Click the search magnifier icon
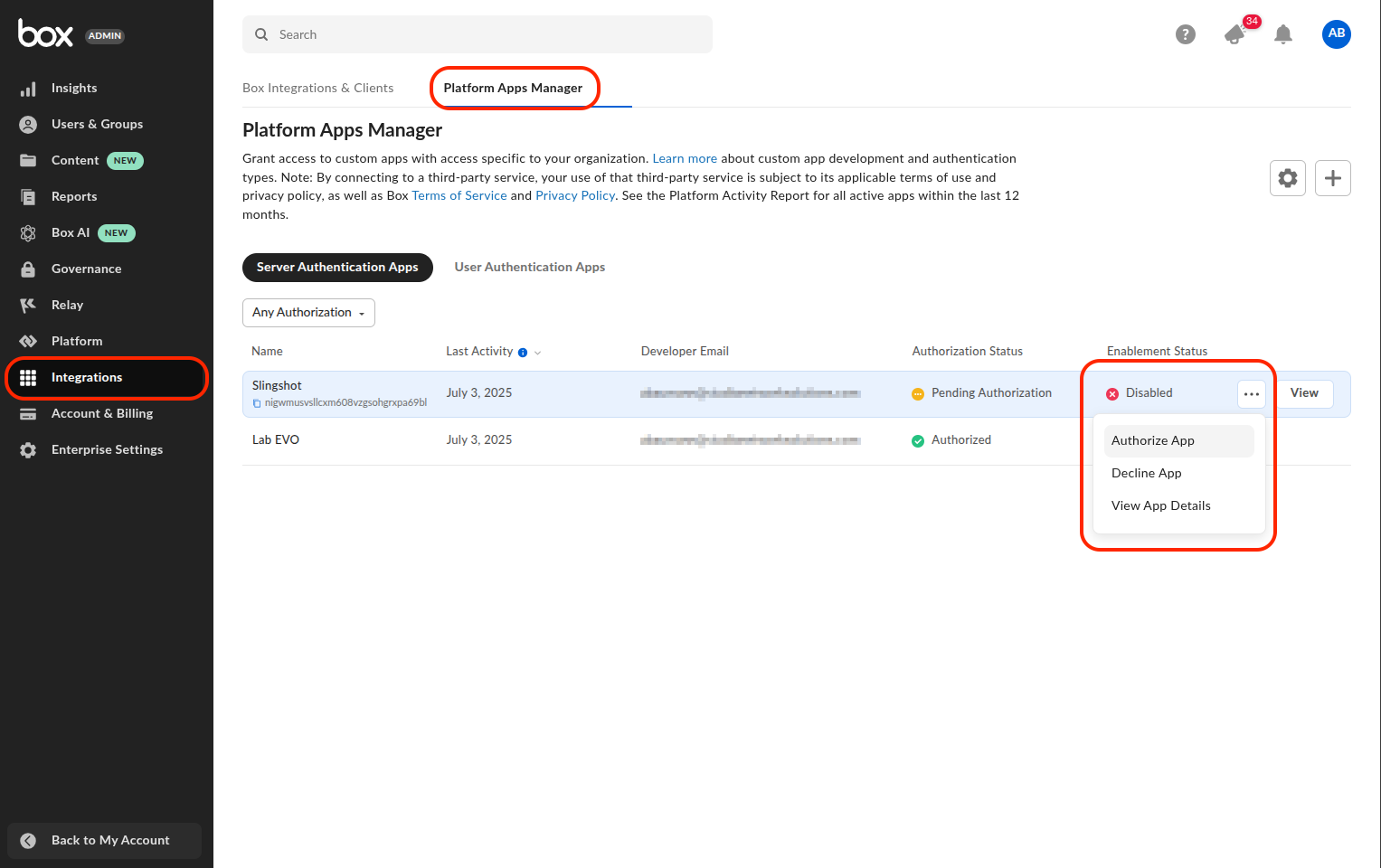Screen dimensions: 1381x868 (261, 34)
